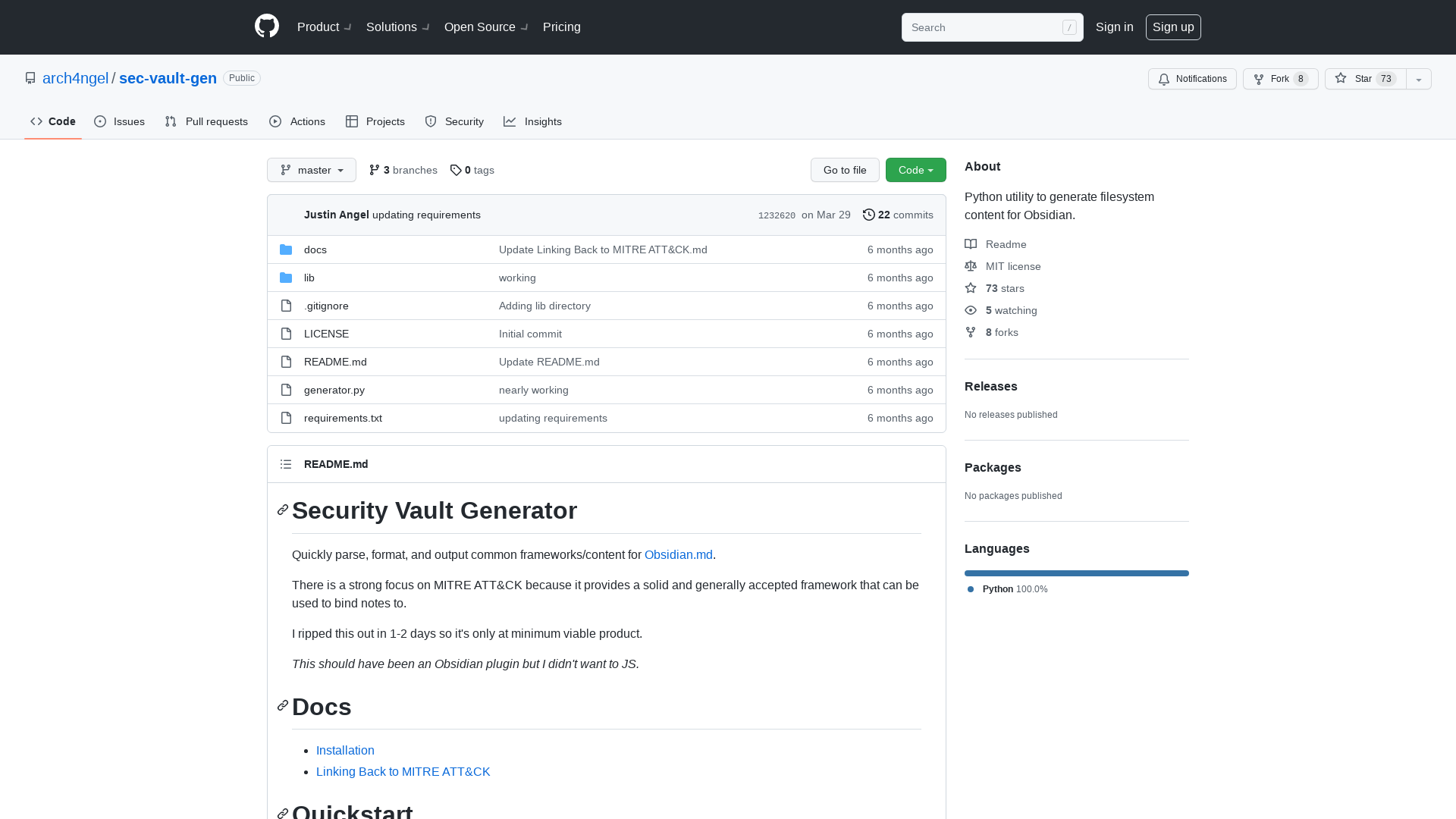Viewport: 1456px width, 819px height.
Task: View the 8 forks link
Action: pos(991,332)
